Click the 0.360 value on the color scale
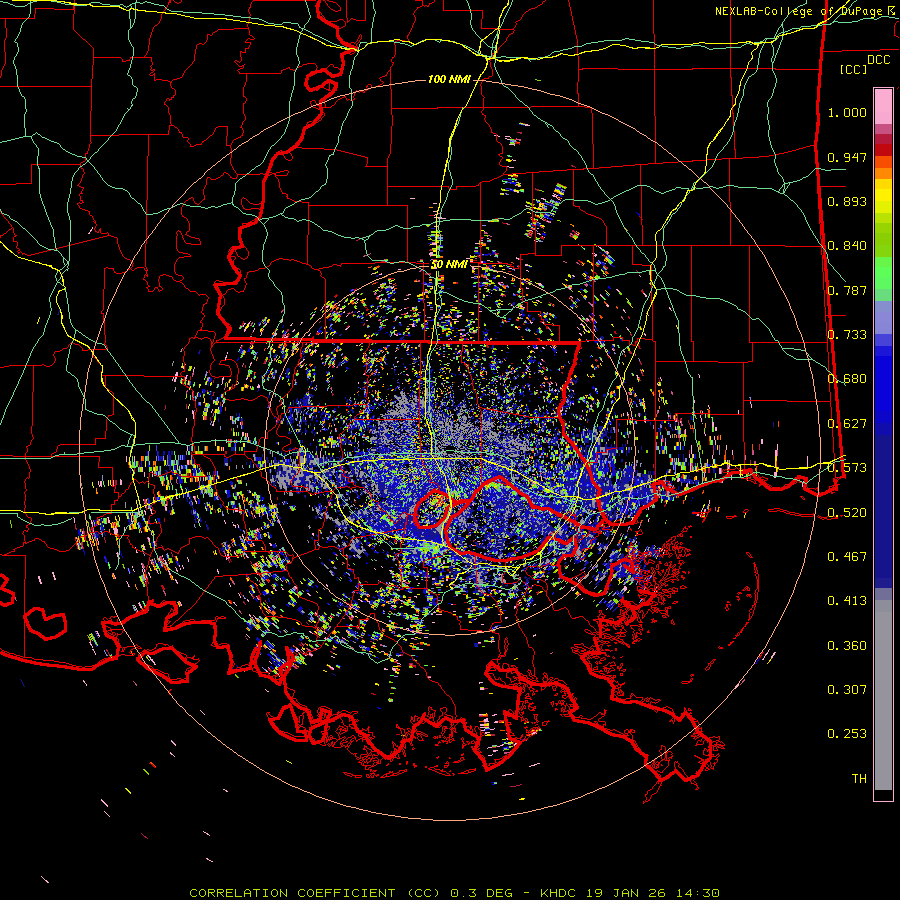 (847, 646)
